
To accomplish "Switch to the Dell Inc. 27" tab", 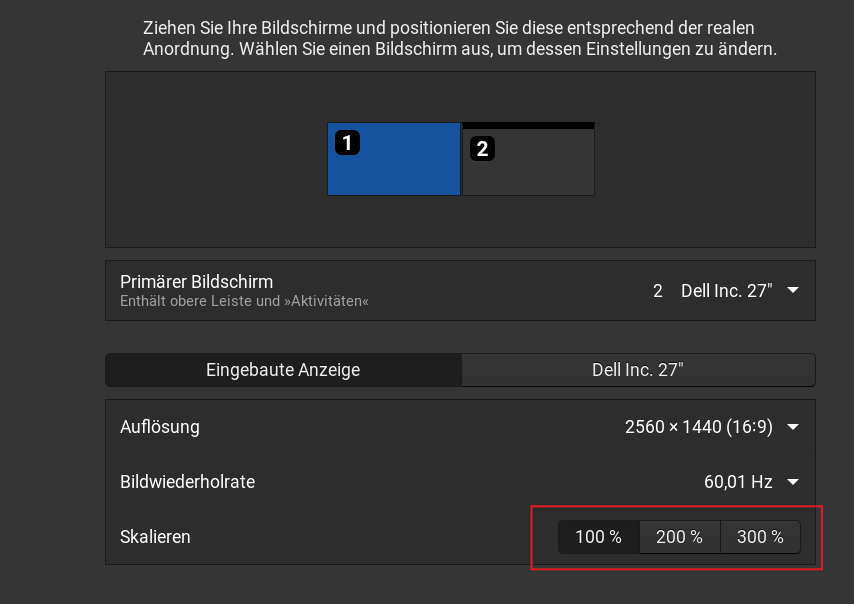I will [x=637, y=369].
